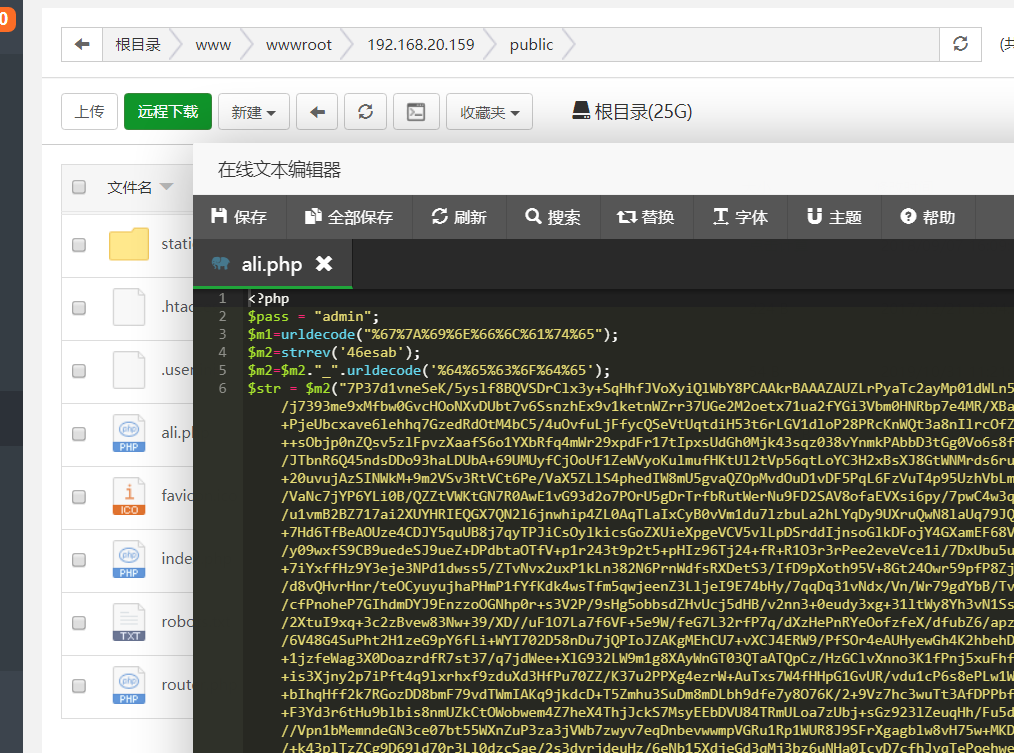The image size is (1014, 753).
Task: Check the .htaccess row checkbox
Action: click(79, 307)
